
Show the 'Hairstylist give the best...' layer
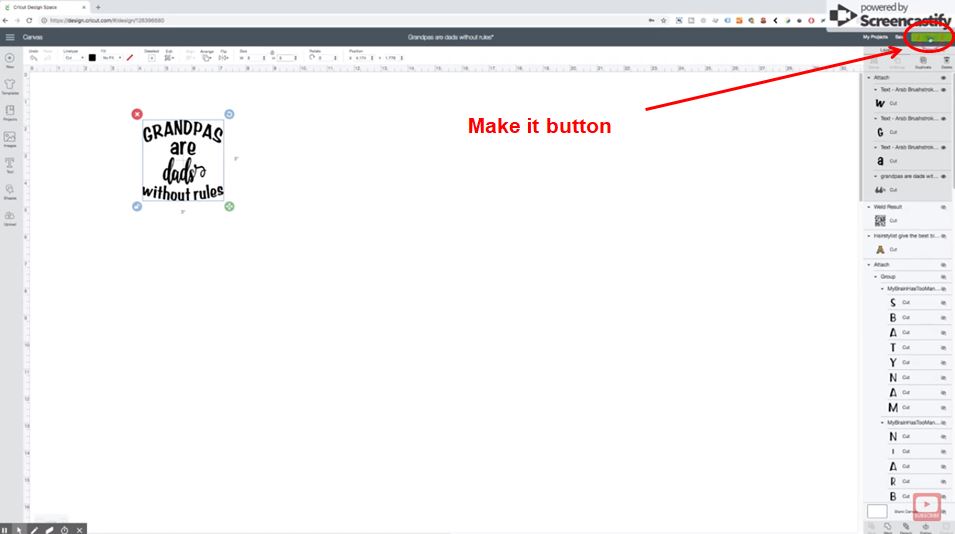[x=943, y=236]
